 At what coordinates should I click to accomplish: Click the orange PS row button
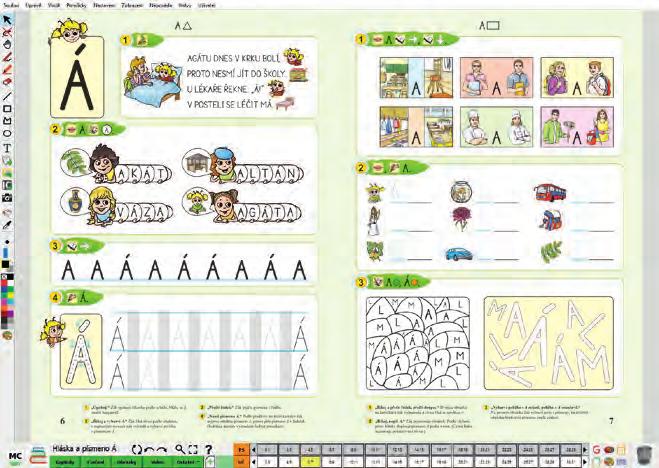[241, 450]
